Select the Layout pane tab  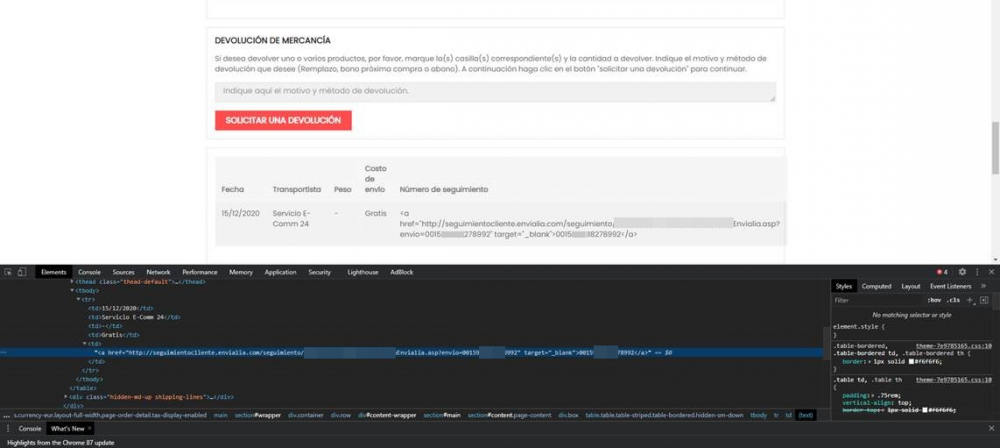coord(911,286)
